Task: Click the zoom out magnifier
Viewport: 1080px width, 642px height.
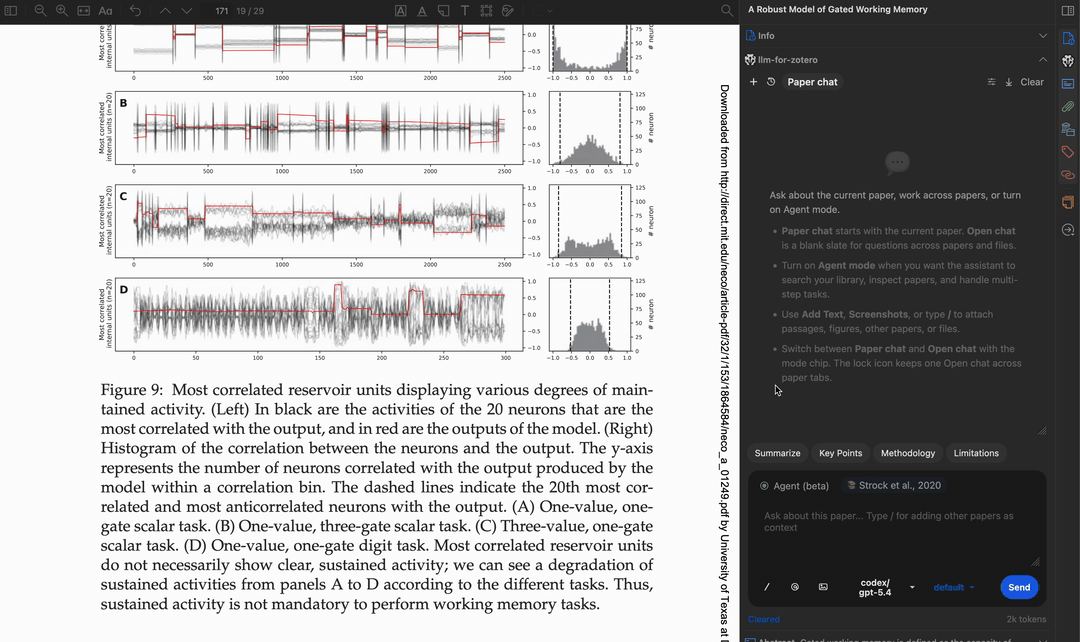Action: point(40,10)
